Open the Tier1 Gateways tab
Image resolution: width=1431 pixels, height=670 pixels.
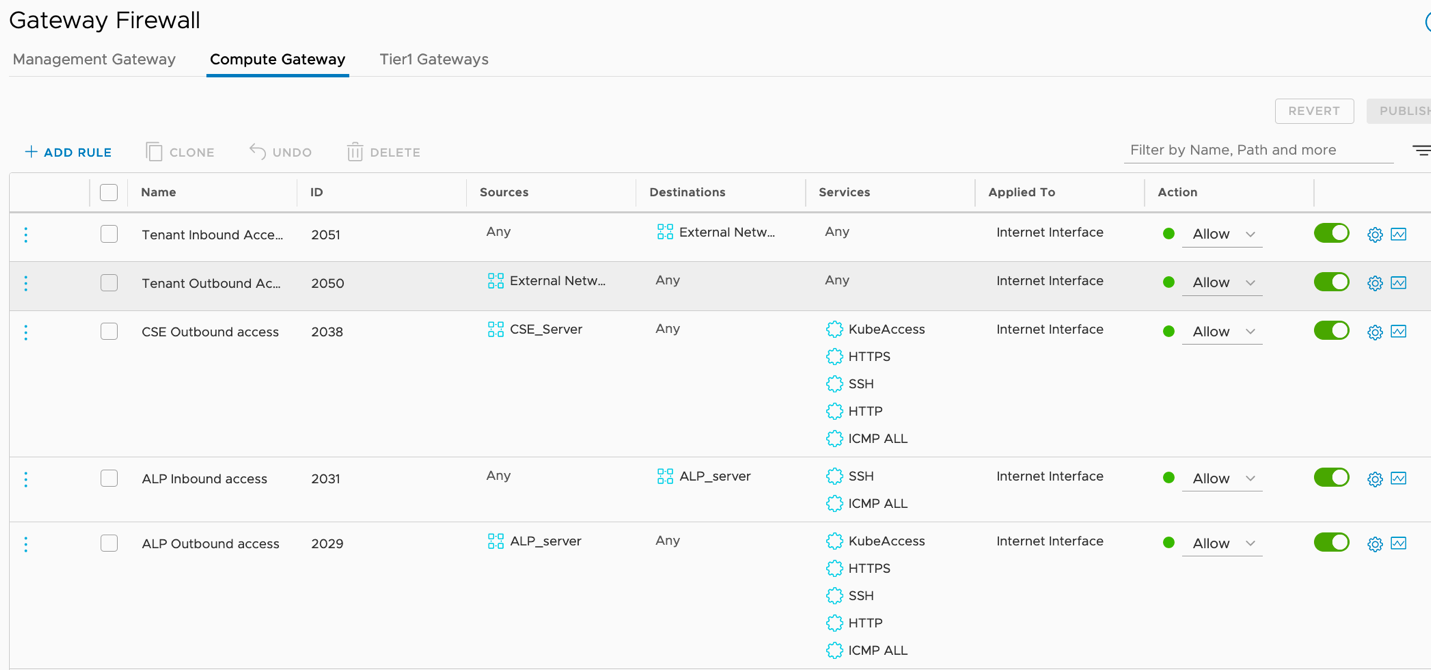click(434, 60)
